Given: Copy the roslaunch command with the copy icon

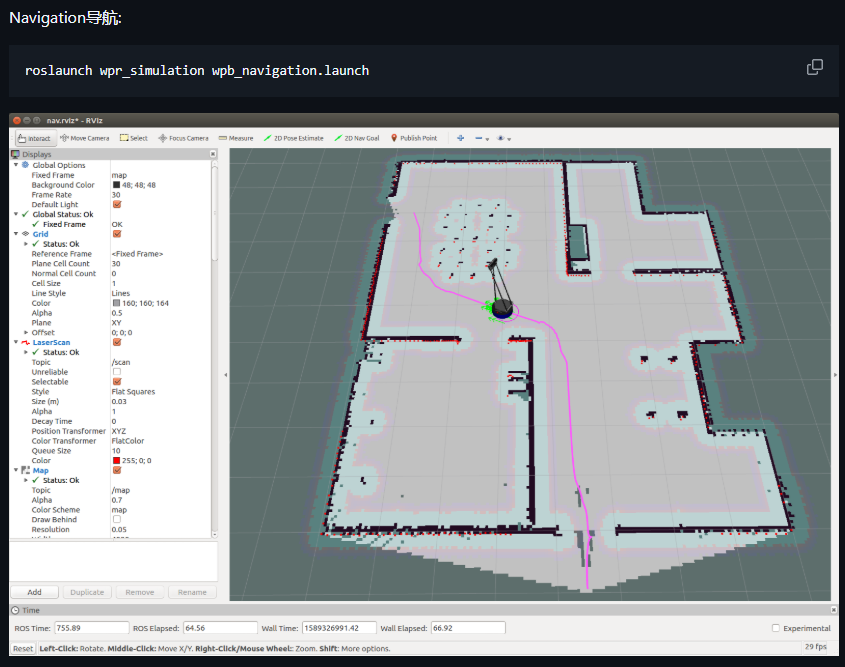Looking at the screenshot, I should coord(814,67).
